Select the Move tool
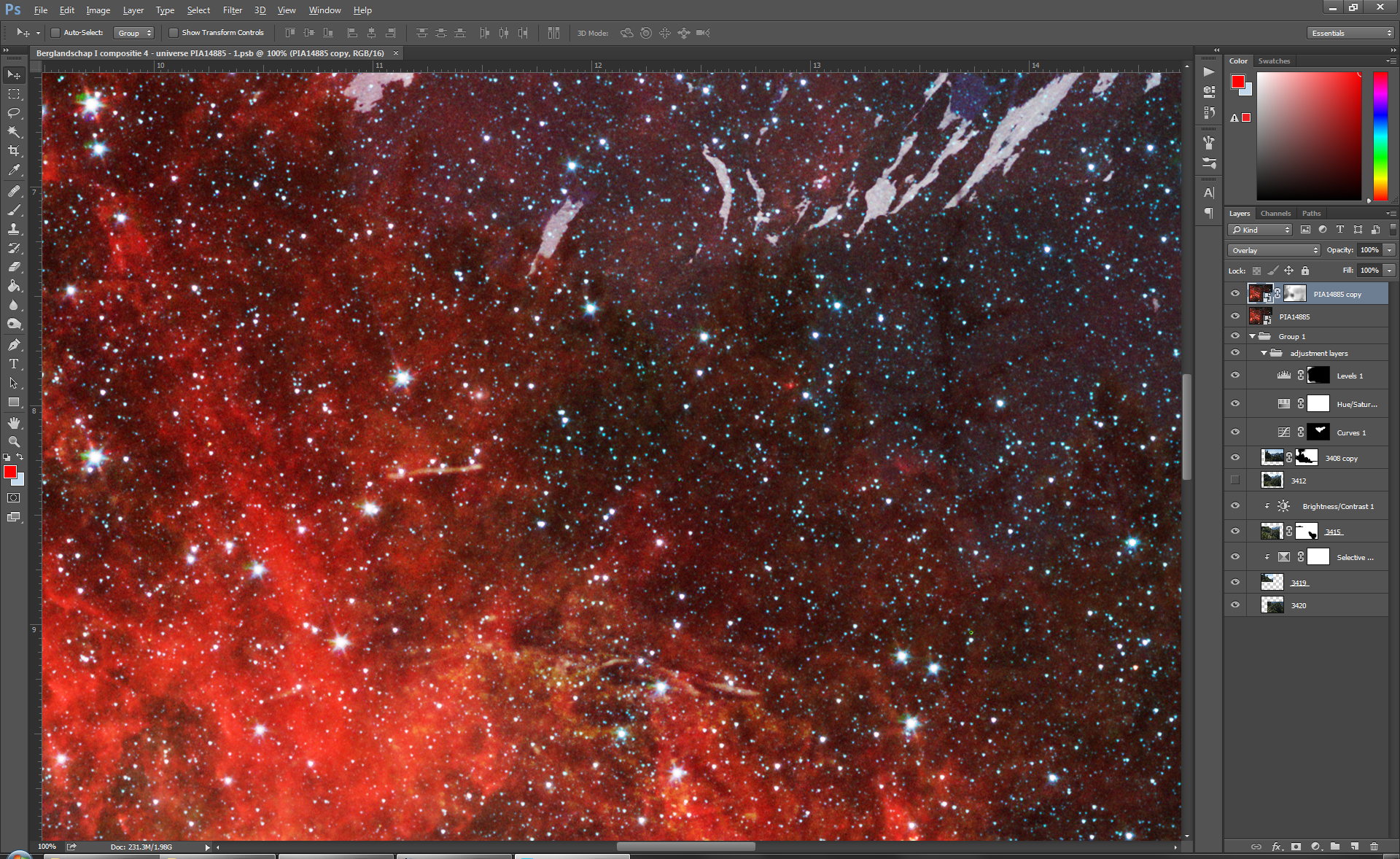 [14, 75]
